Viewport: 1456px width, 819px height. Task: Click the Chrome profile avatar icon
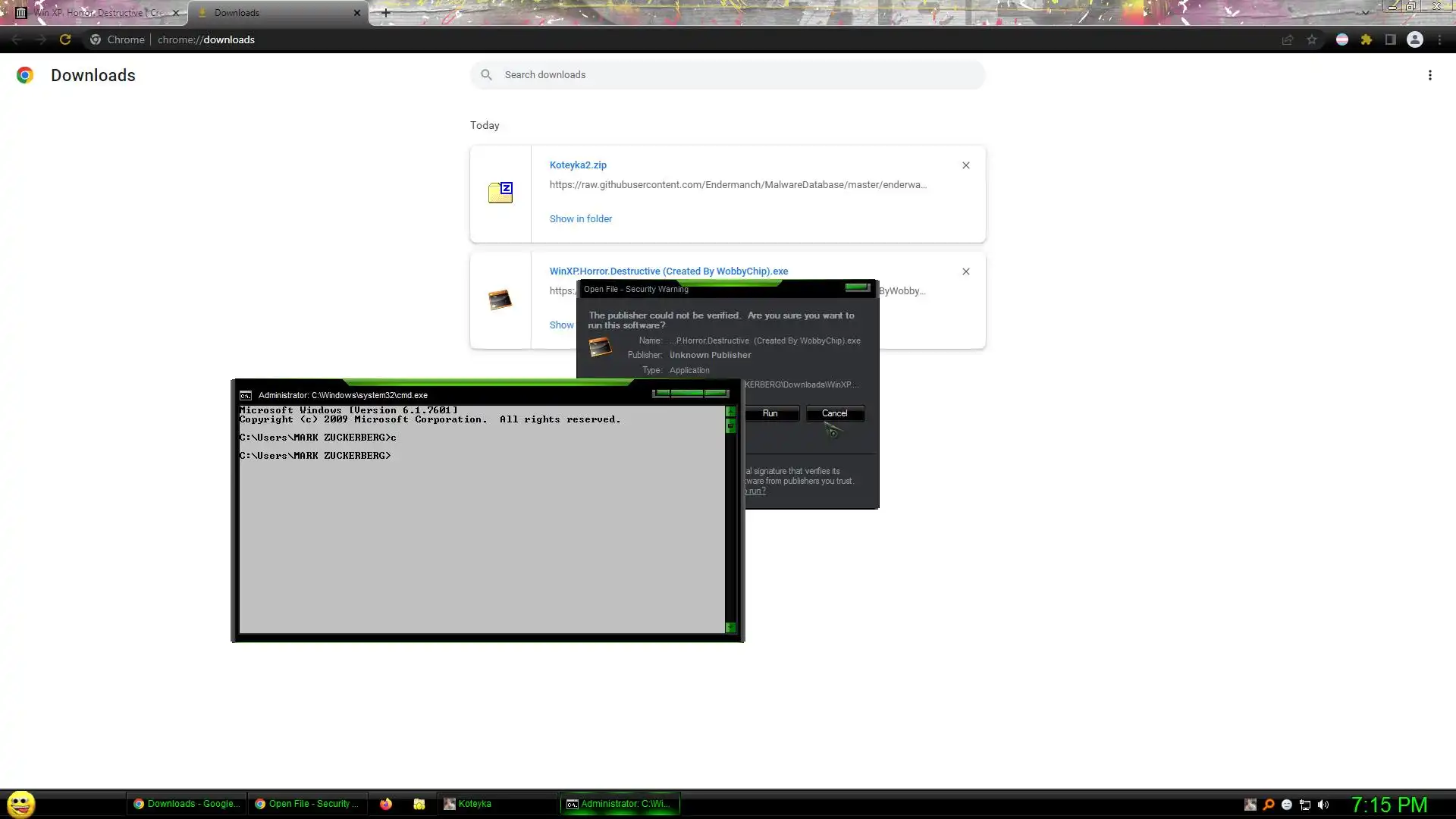tap(1415, 40)
